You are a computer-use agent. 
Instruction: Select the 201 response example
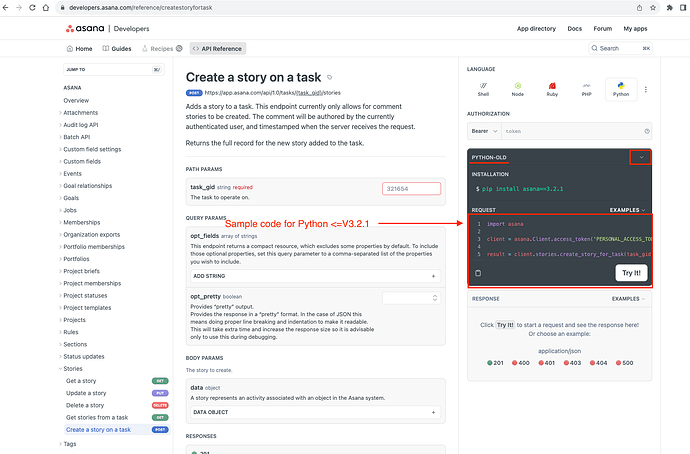(x=495, y=363)
